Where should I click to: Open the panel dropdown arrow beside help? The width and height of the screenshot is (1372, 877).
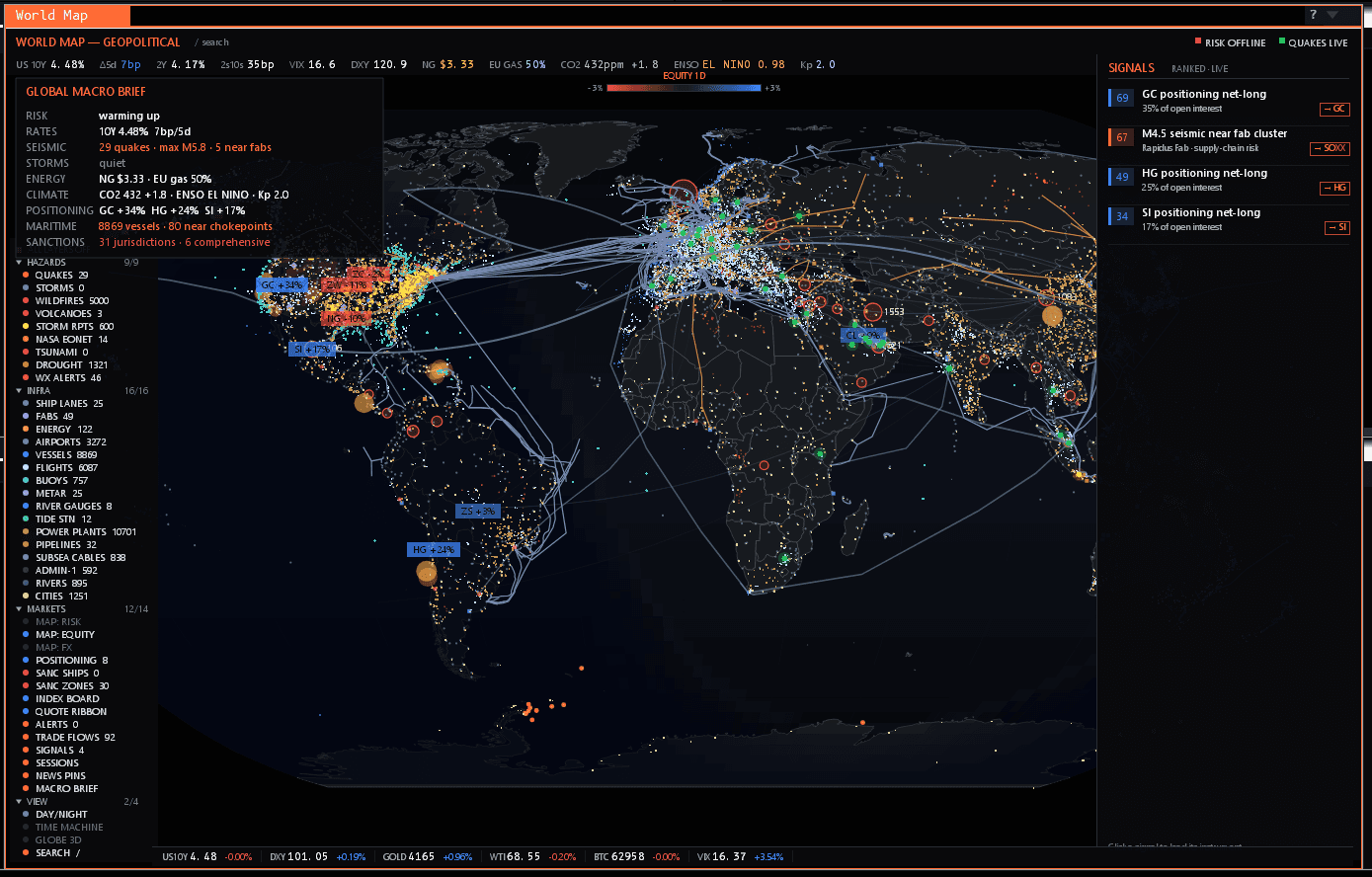[x=1332, y=15]
